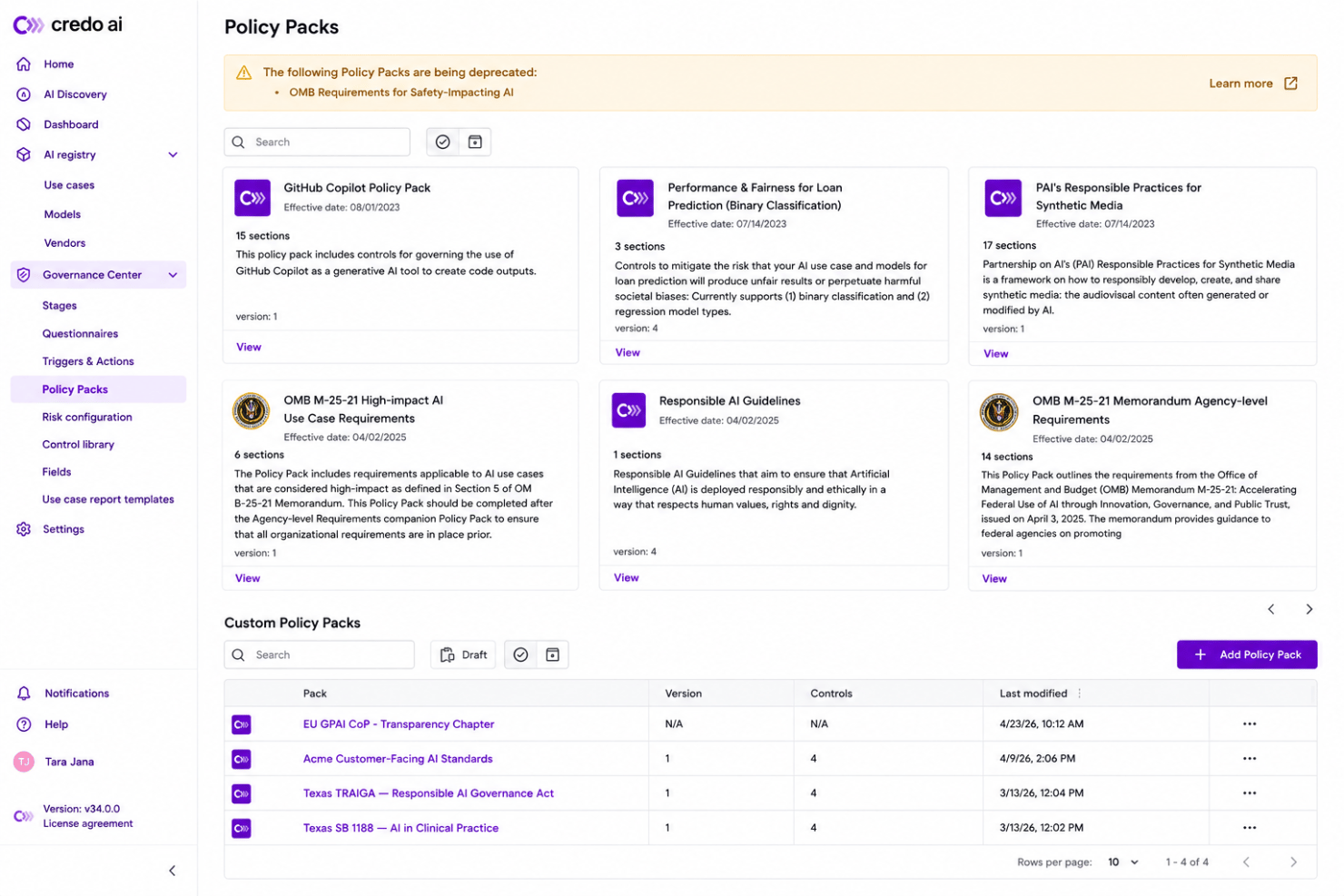The height and width of the screenshot is (896, 1344).
Task: Collapse the sidebar with the arrow
Action: (173, 871)
